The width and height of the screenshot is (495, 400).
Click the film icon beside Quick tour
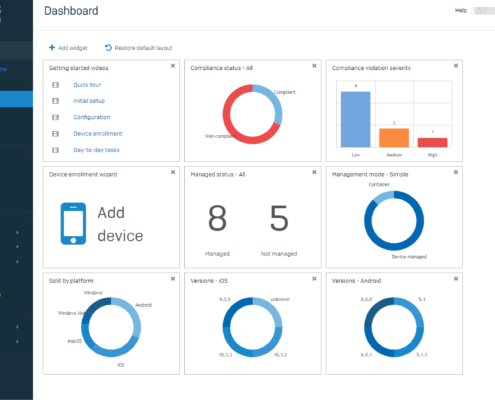tap(56, 85)
